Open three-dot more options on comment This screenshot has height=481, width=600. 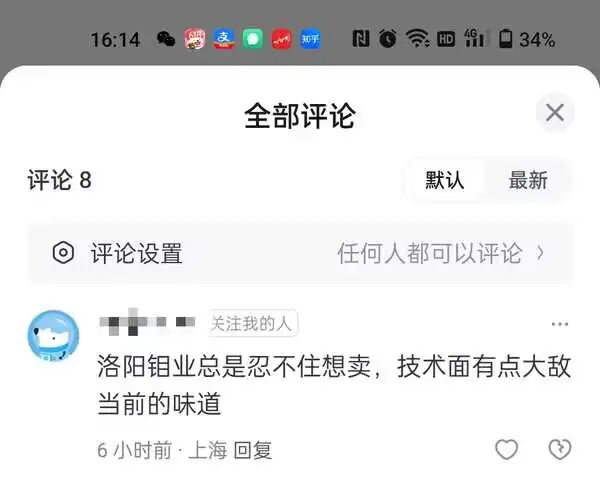[559, 324]
